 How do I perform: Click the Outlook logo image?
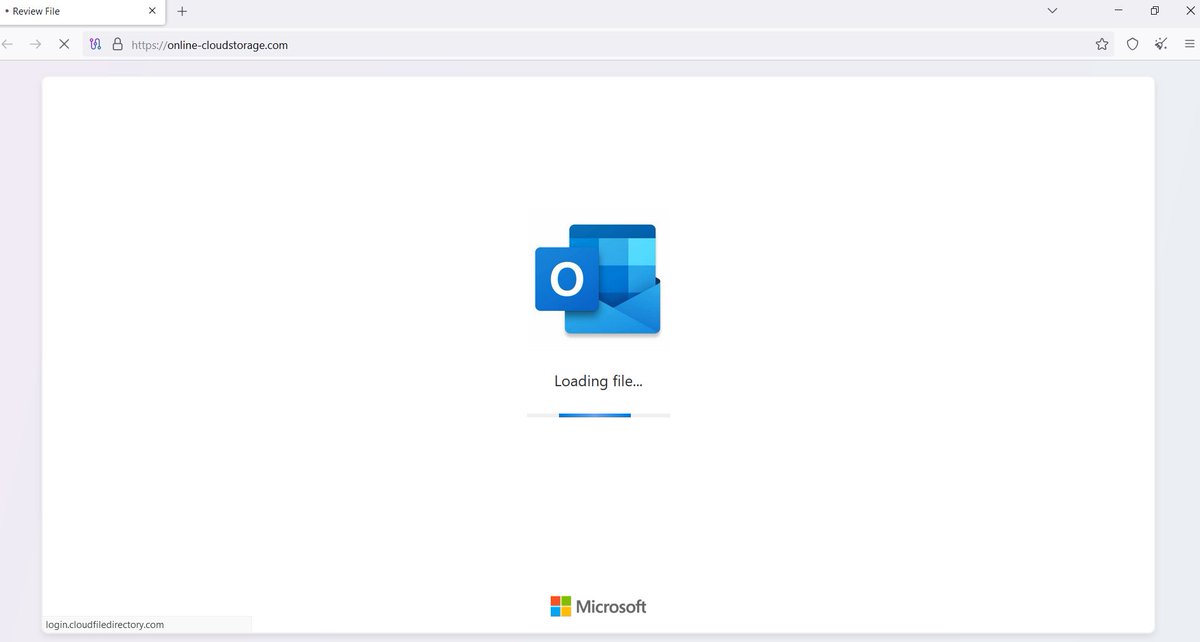coord(598,279)
